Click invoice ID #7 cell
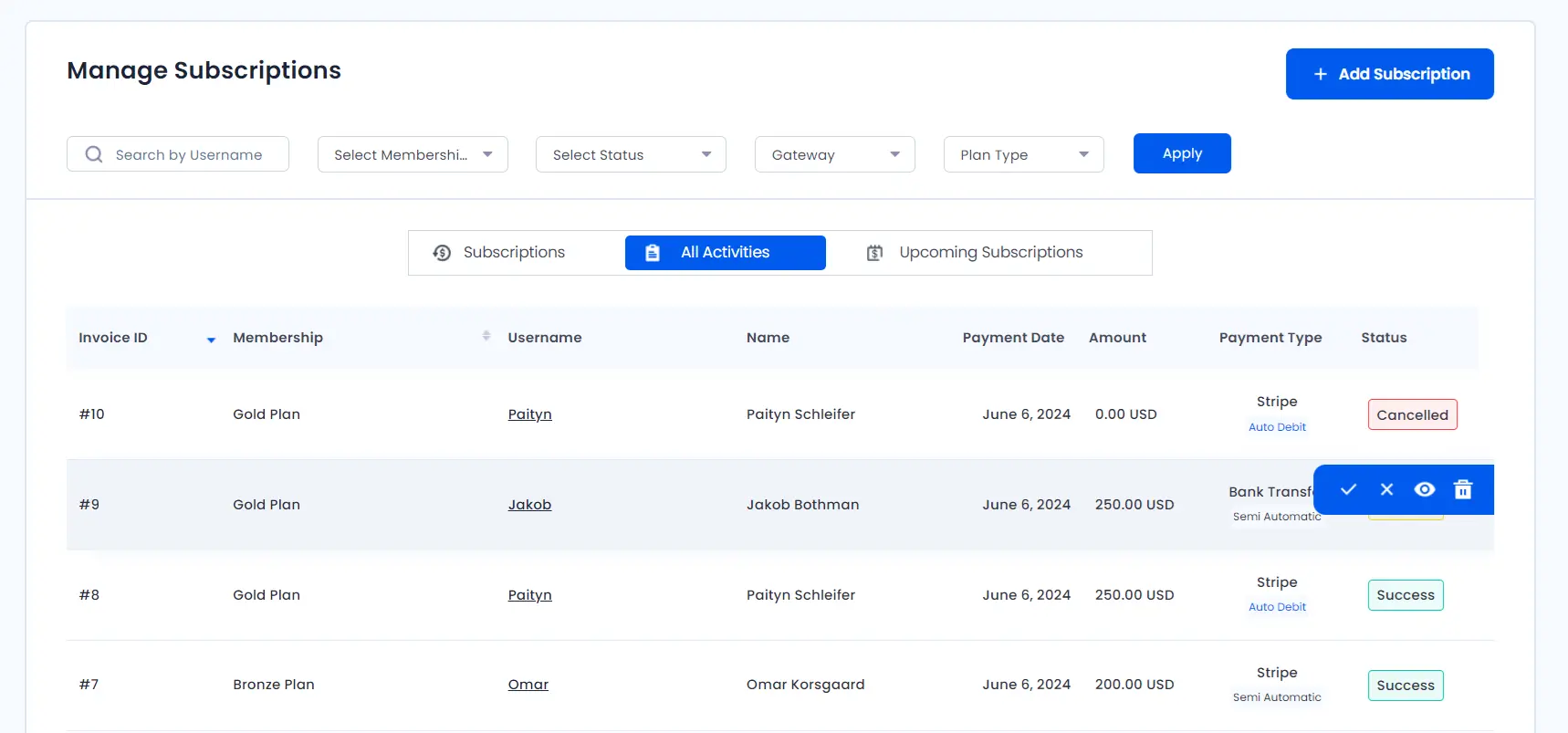 click(89, 685)
